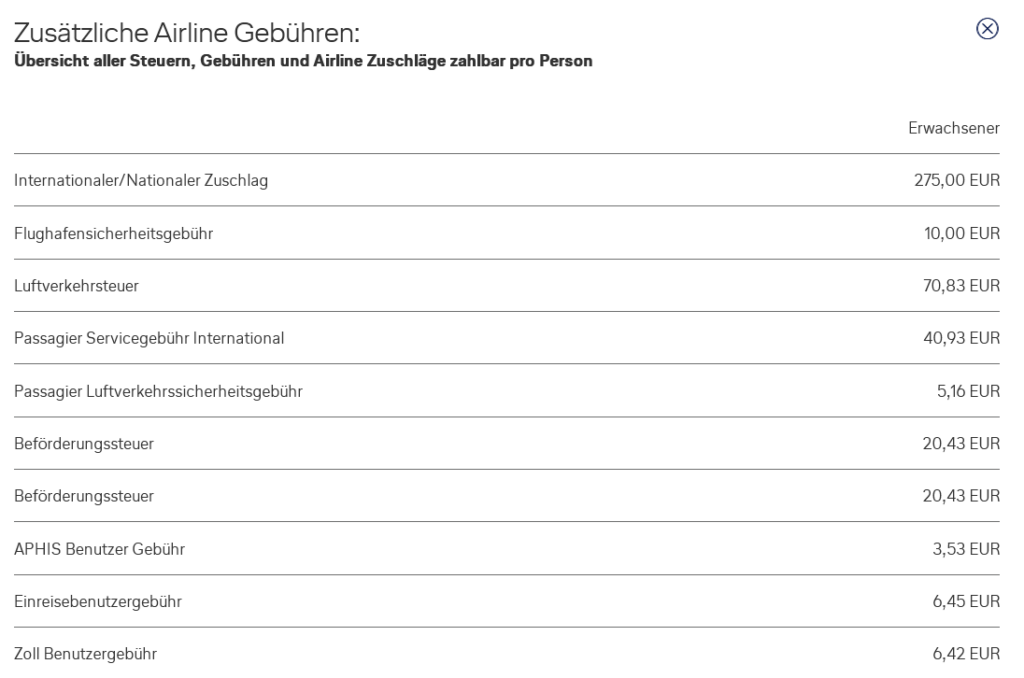Image resolution: width=1024 pixels, height=678 pixels.
Task: Click the 'Erwachsener' column header
Action: coord(954,128)
